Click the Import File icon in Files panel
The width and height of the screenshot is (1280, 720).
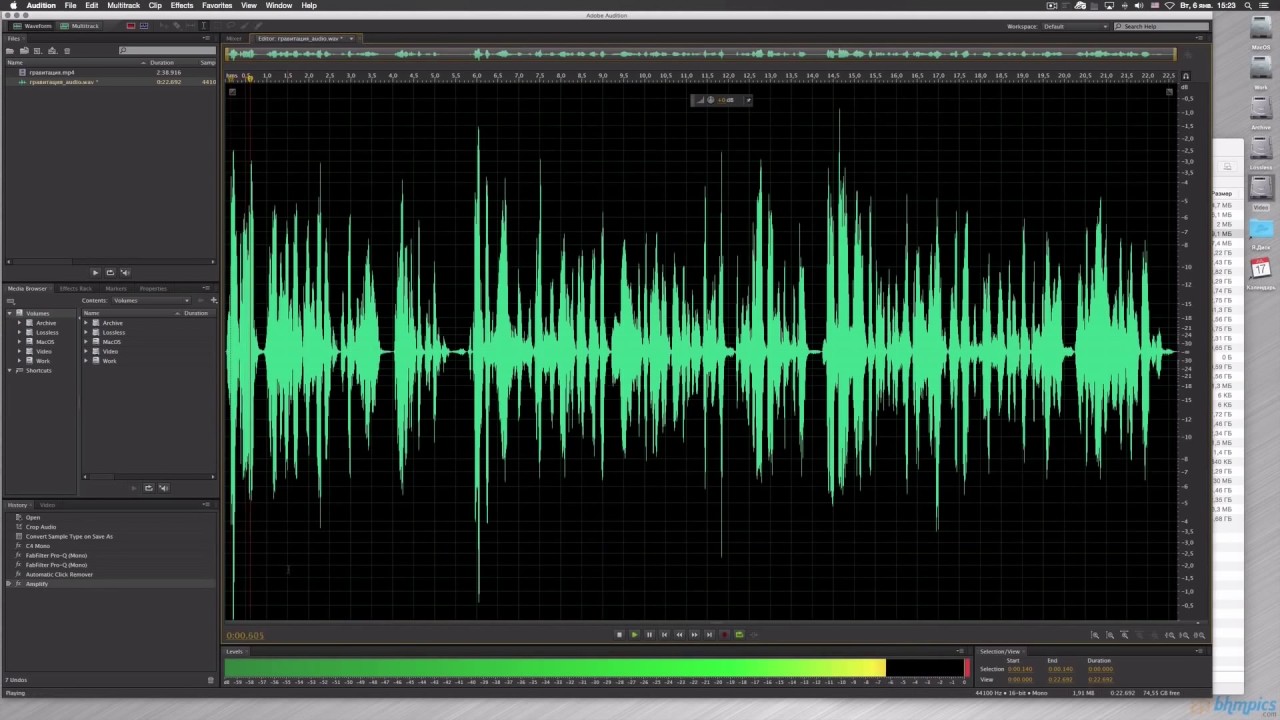(24, 51)
